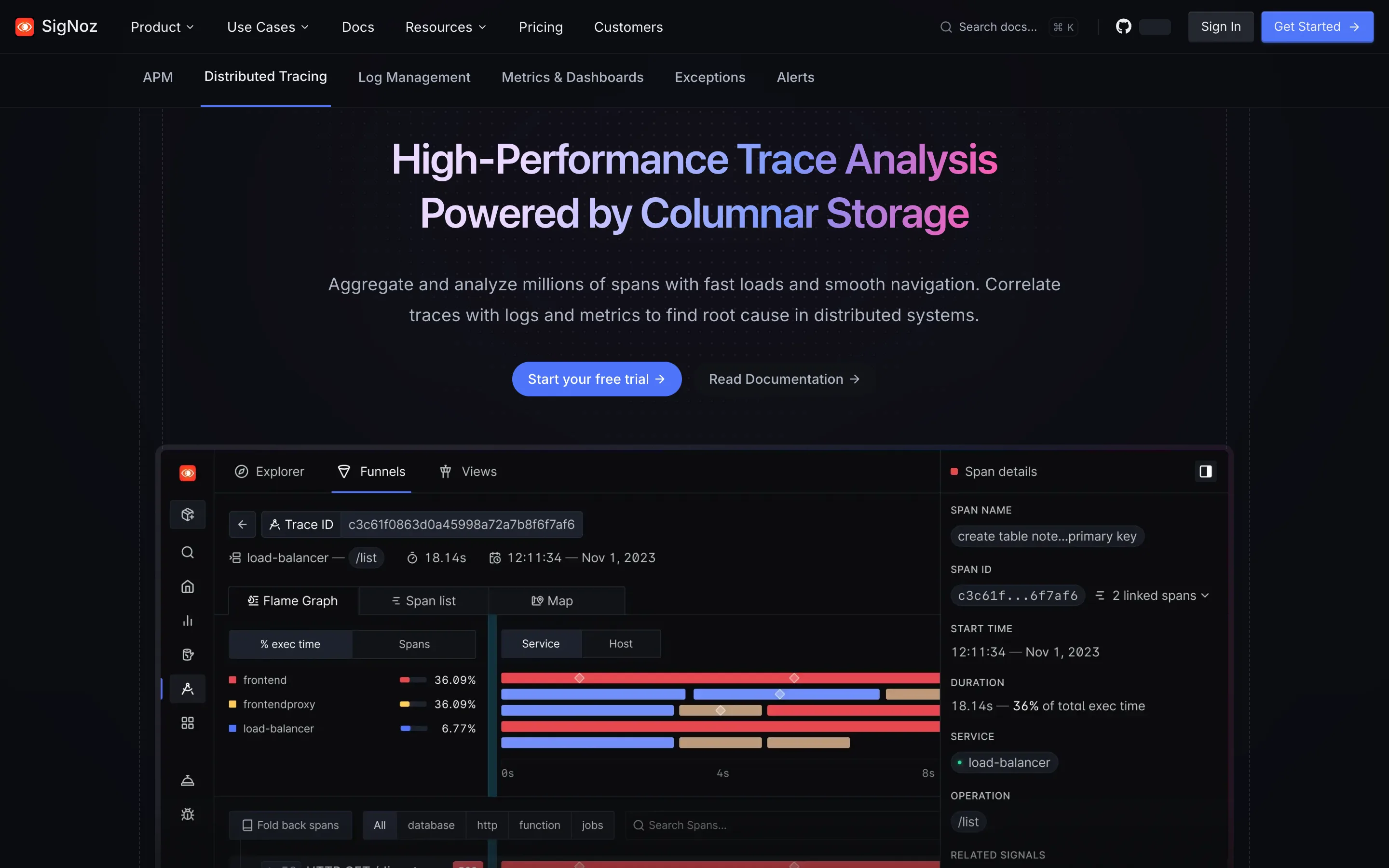The height and width of the screenshot is (868, 1389).
Task: Select the Distributed Tracing tab
Action: pos(265,77)
